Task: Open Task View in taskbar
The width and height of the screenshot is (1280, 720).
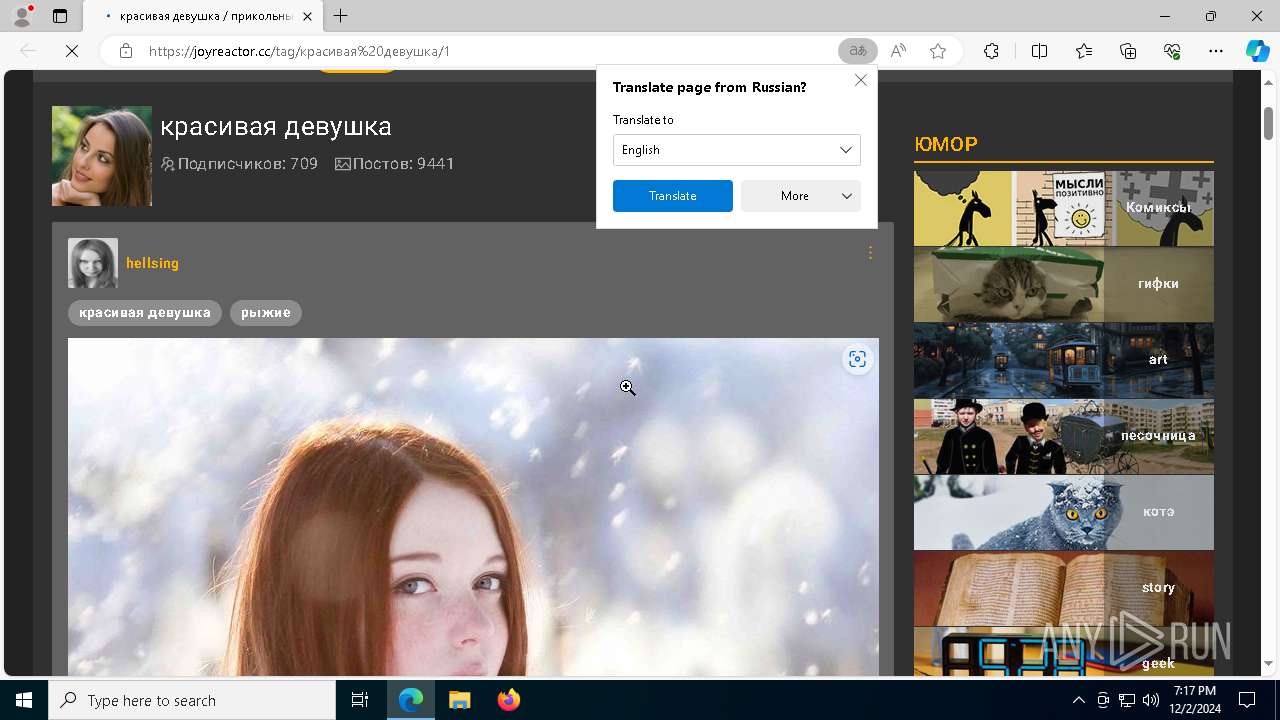Action: [360, 700]
